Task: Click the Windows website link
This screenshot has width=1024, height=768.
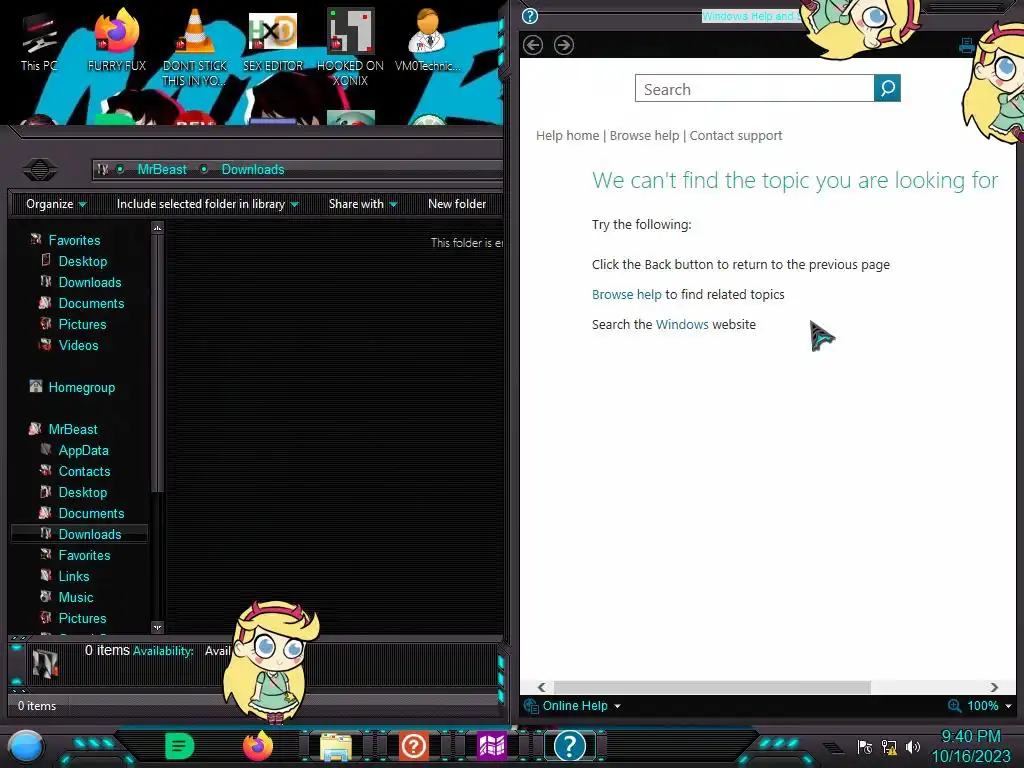Action: click(682, 325)
